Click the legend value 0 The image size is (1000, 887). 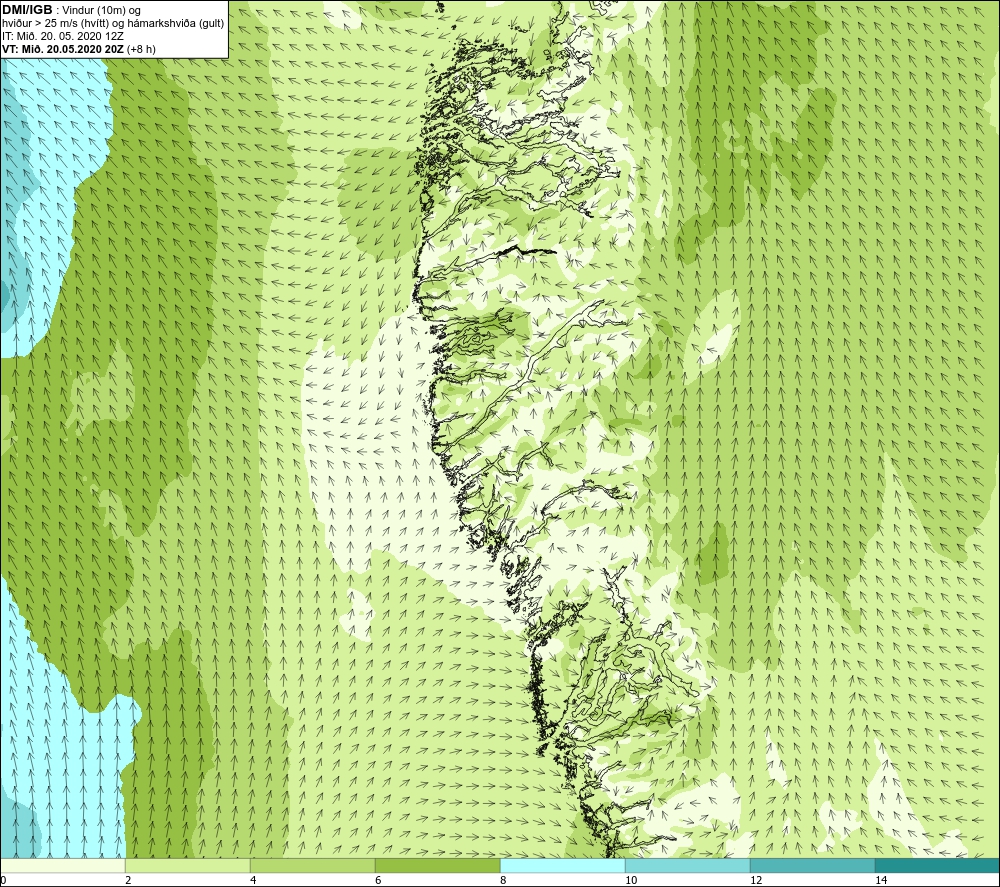click(x=3, y=880)
